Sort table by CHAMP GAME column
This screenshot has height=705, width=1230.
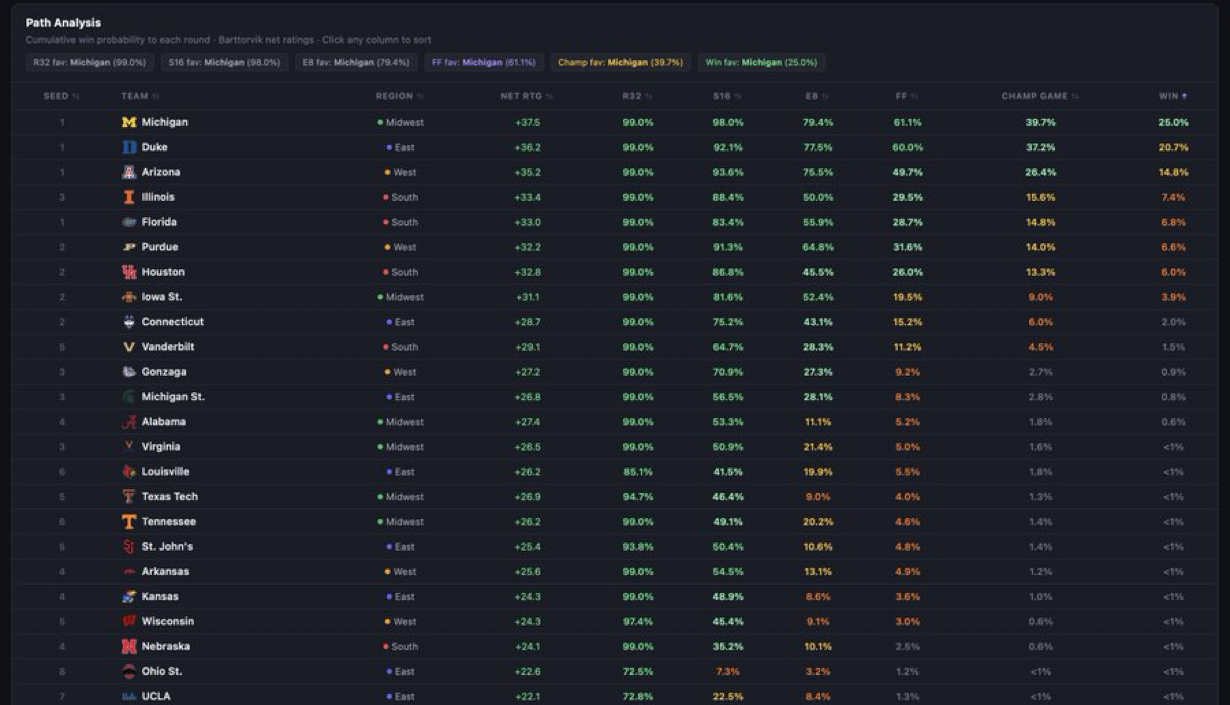1040,96
